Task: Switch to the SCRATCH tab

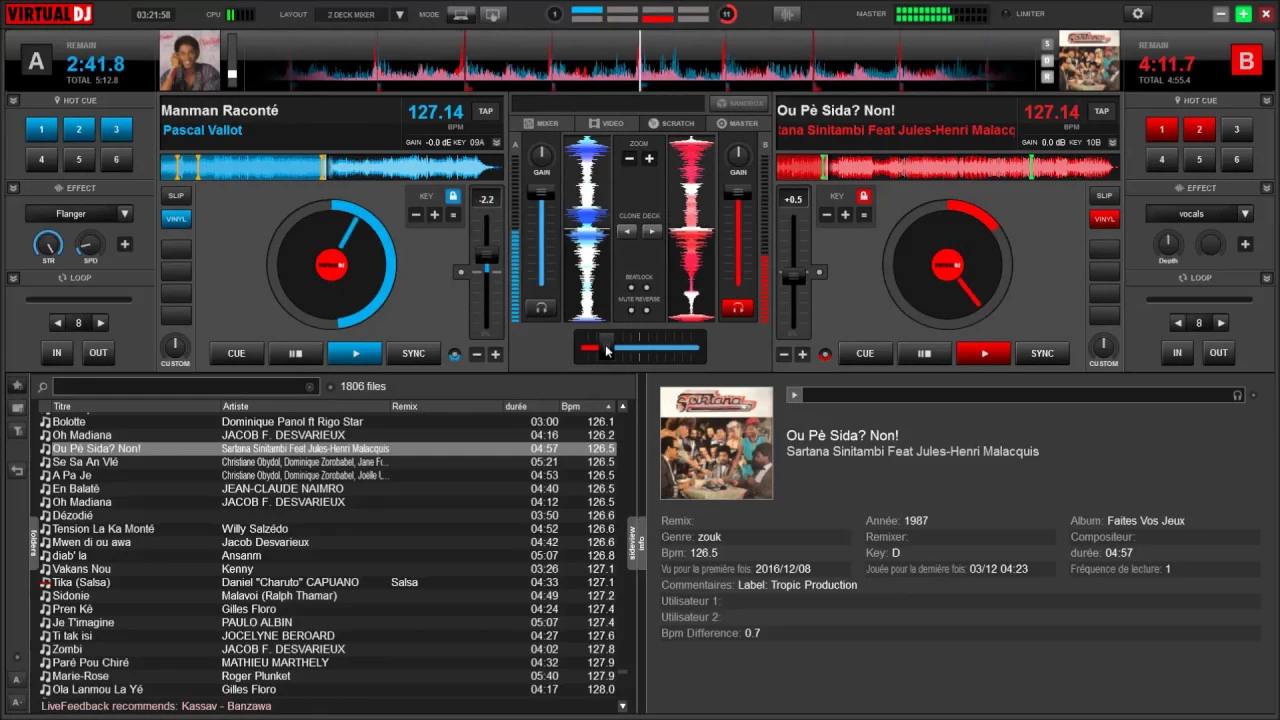Action: (x=672, y=123)
